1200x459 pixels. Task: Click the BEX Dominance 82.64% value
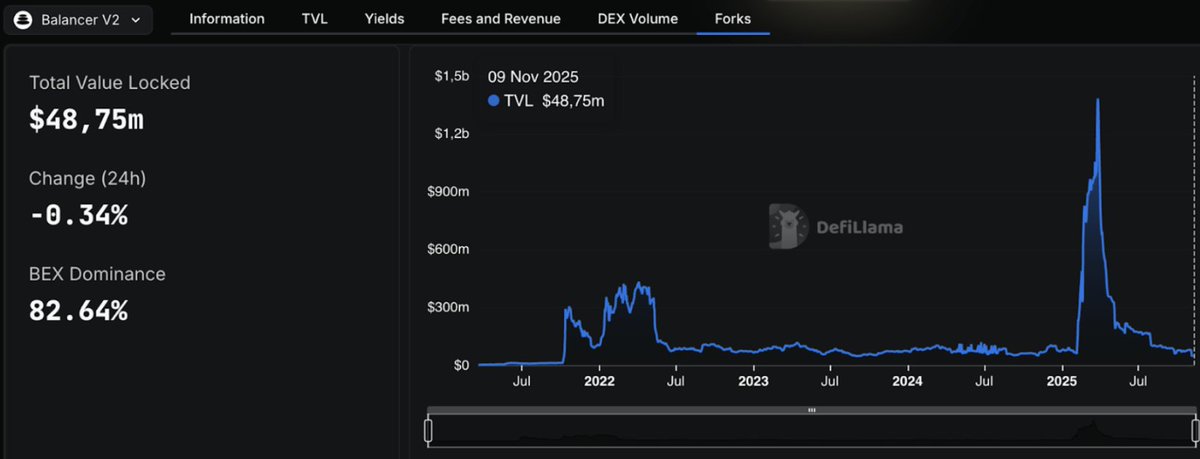click(78, 311)
